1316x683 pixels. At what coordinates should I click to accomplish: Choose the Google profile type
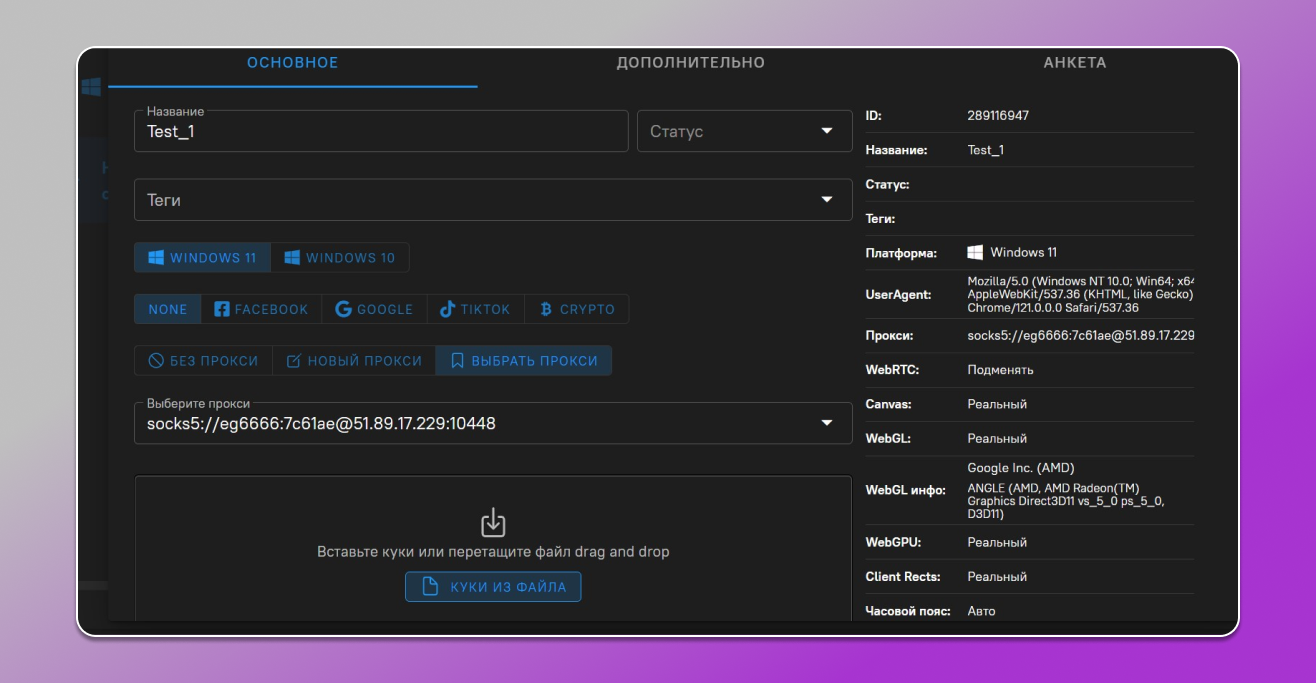pos(374,310)
